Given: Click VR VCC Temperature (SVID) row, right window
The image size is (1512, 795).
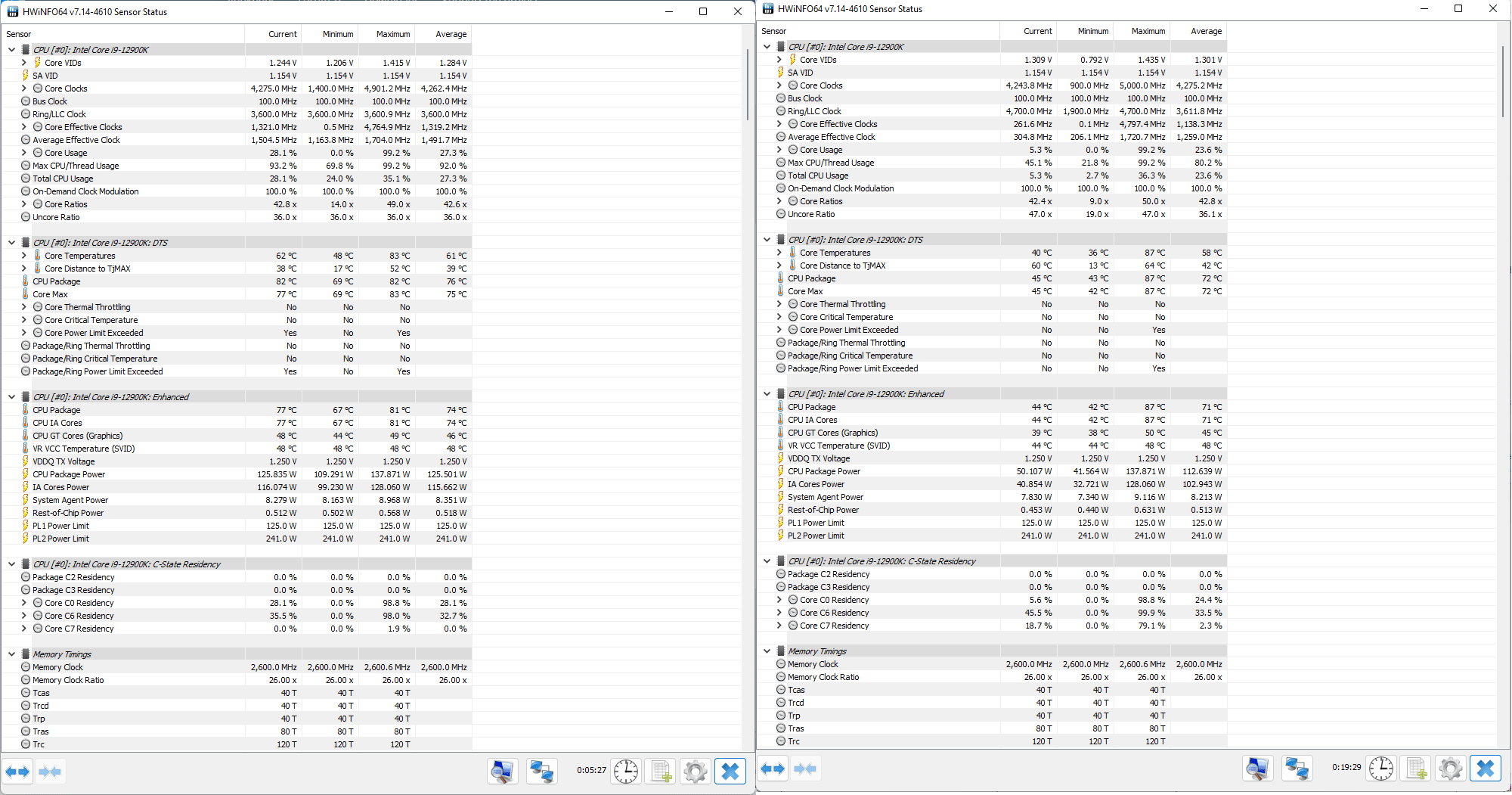Looking at the screenshot, I should point(992,446).
